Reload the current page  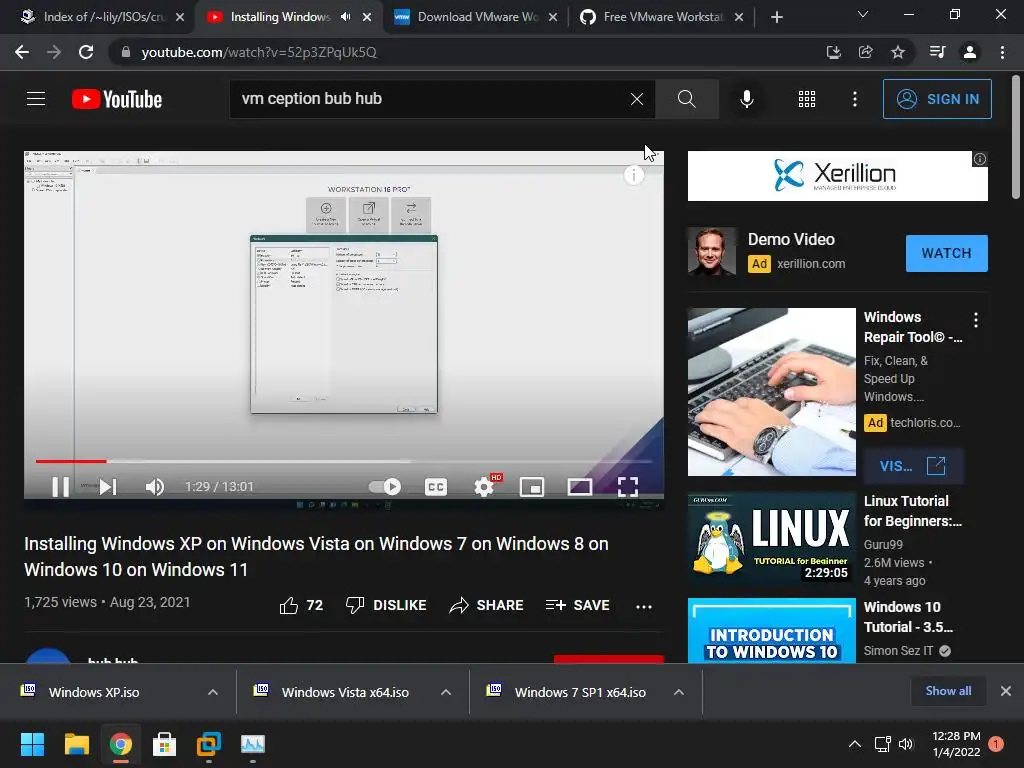[x=86, y=52]
